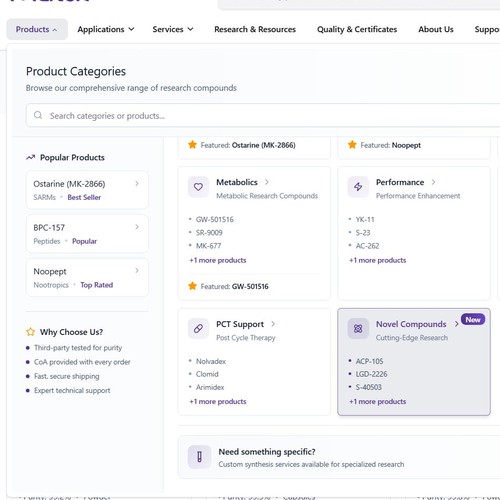The height and width of the screenshot is (500, 500).
Task: Expand the Services dropdown
Action: click(173, 29)
